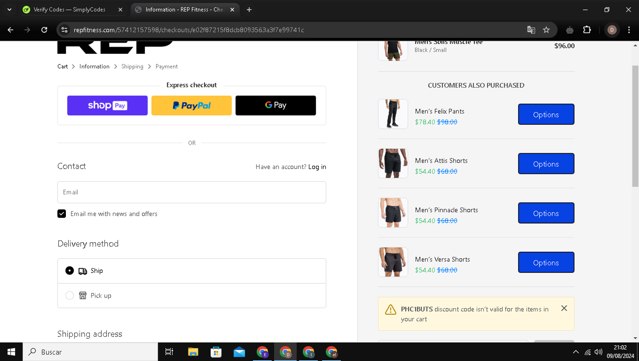Click the warning triangle icon in discount notice
This screenshot has width=639, height=361.
(390, 310)
